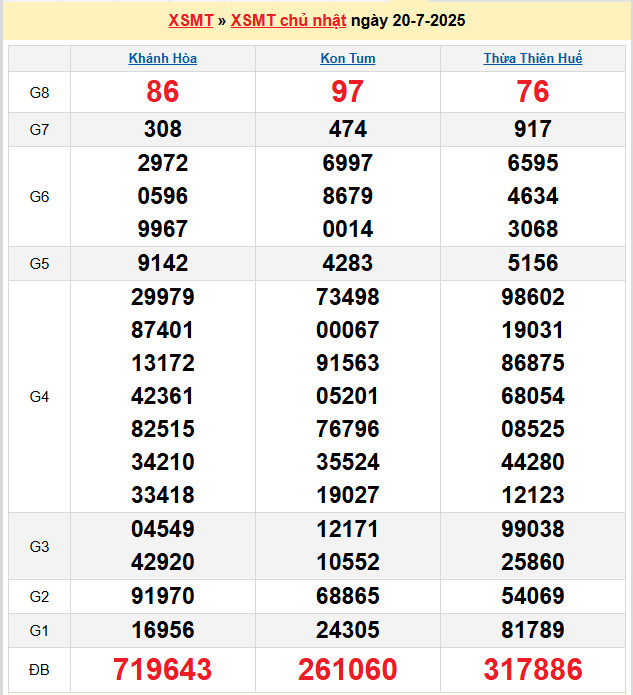The width and height of the screenshot is (633, 695).
Task: Open the Kon Tum province link
Action: coord(348,58)
